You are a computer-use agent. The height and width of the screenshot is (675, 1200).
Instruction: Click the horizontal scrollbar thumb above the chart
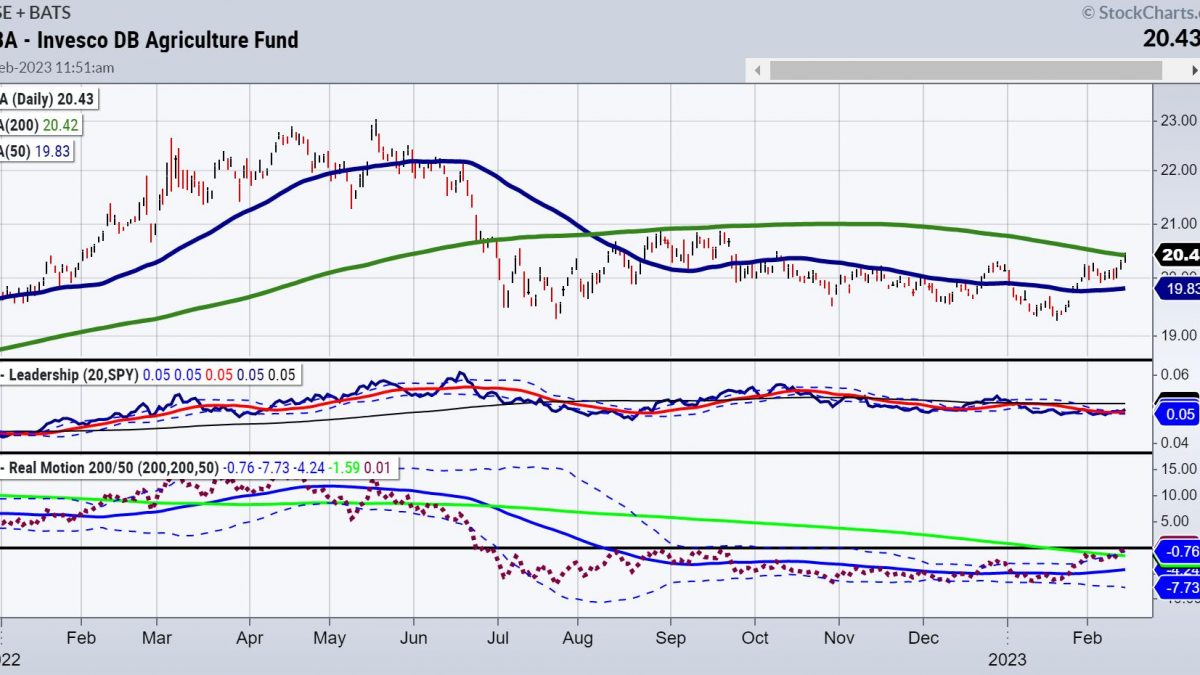[966, 70]
